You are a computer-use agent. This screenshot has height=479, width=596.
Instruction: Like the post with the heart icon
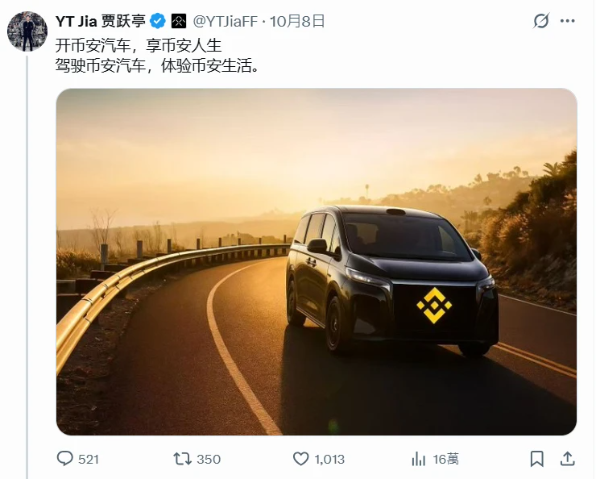(301, 459)
